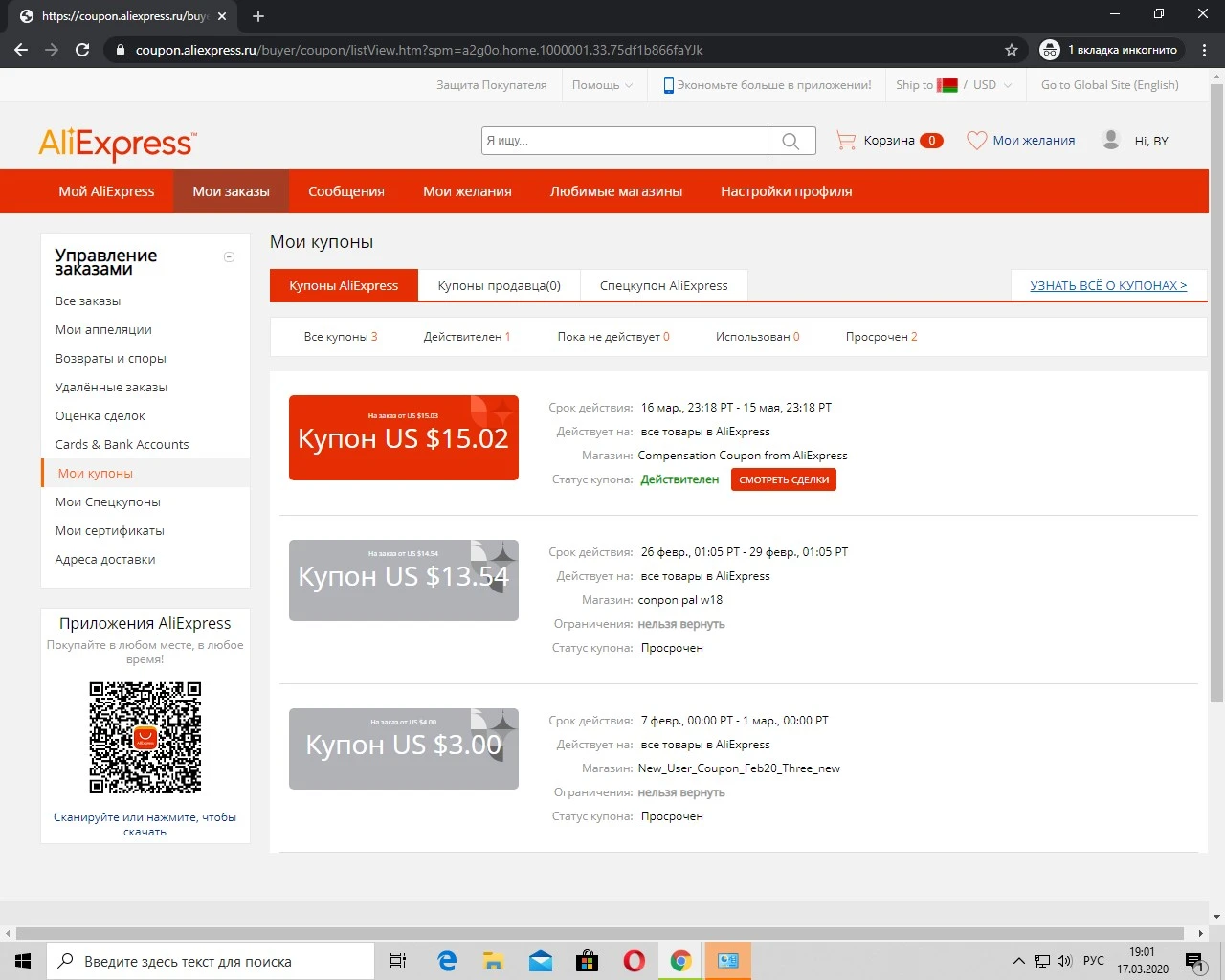
Task: Open the Мой AliExpress menu
Action: [106, 191]
